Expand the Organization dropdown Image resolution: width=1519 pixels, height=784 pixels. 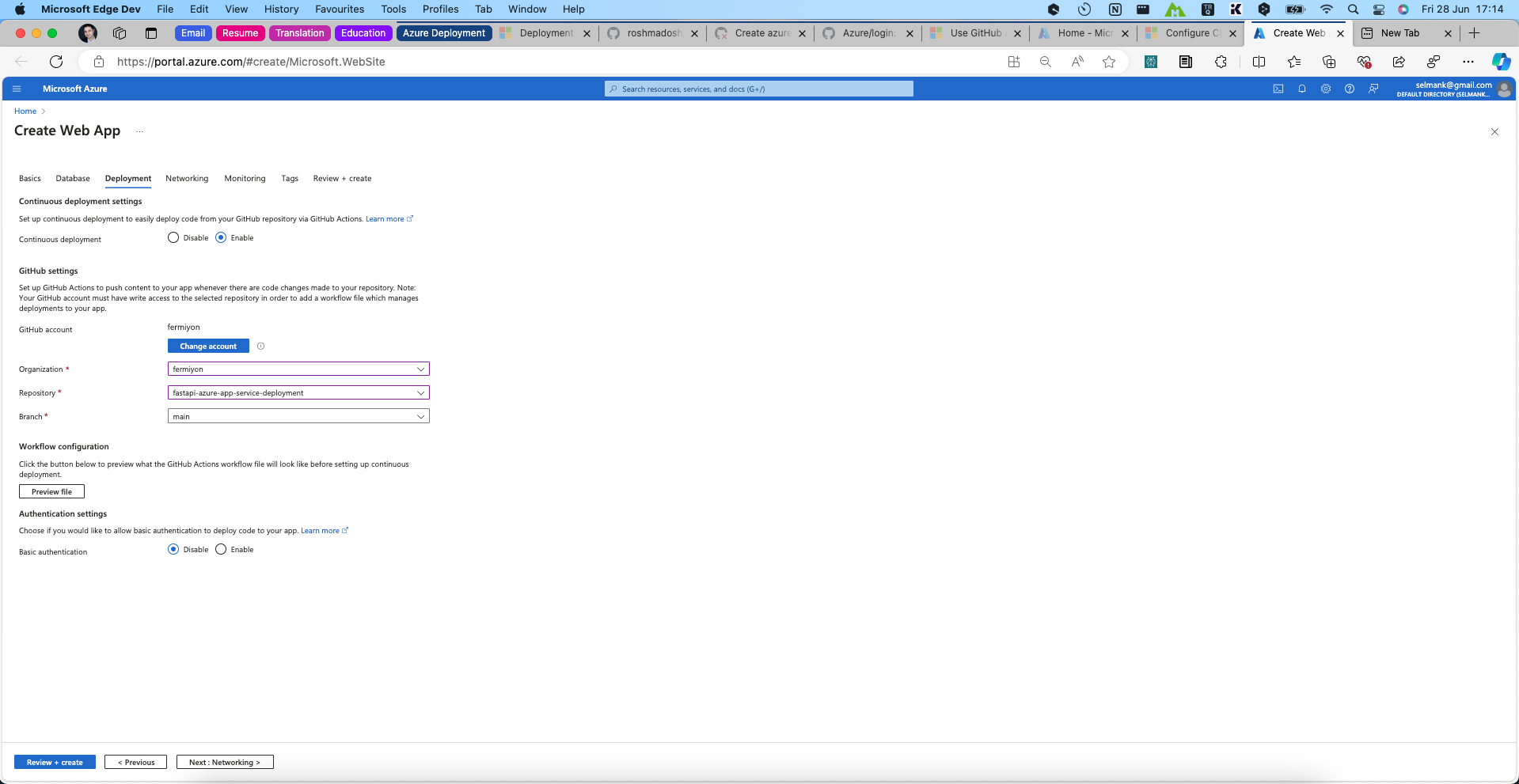click(x=298, y=369)
